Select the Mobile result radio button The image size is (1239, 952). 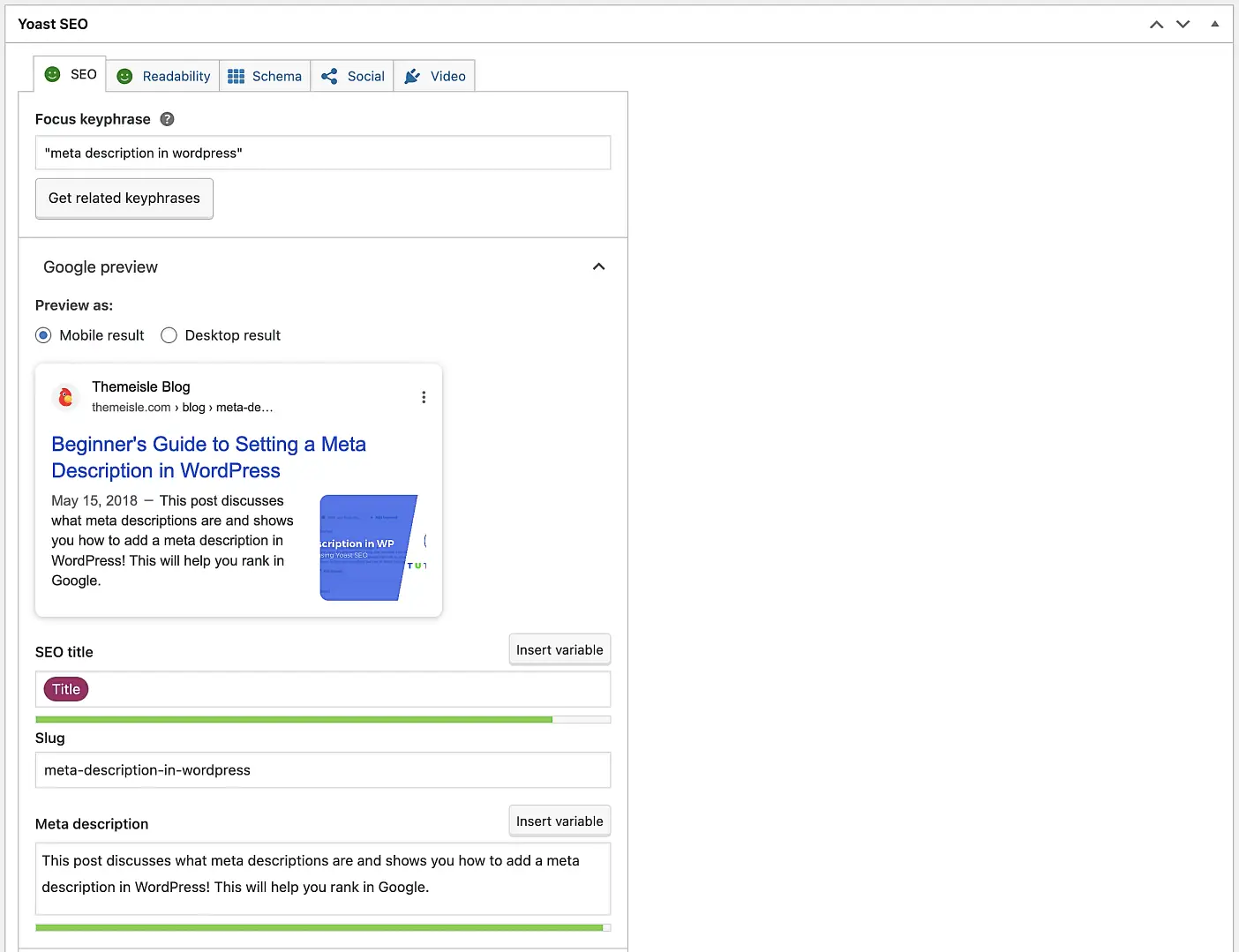(x=43, y=335)
